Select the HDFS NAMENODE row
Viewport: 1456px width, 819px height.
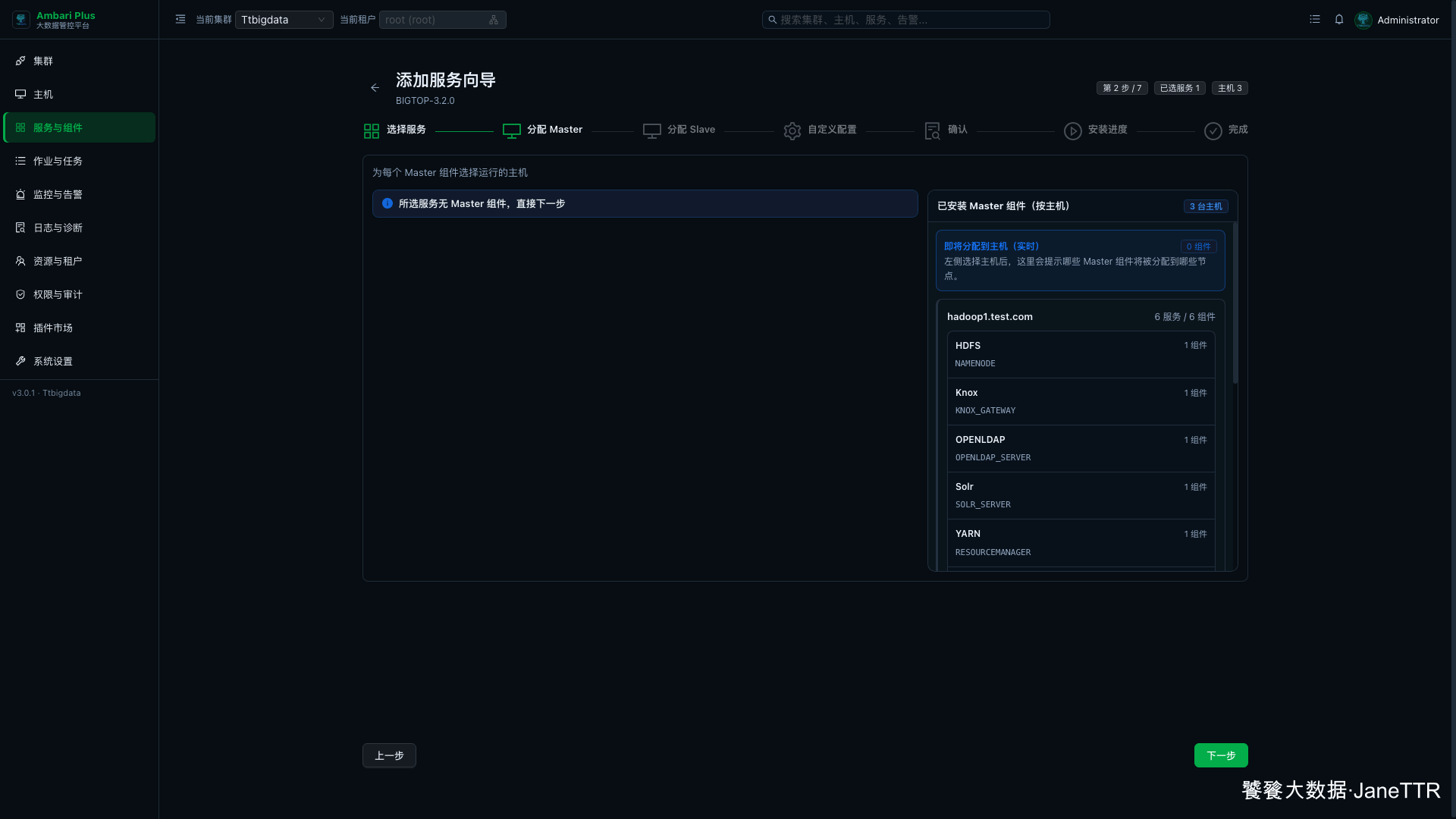(1081, 354)
